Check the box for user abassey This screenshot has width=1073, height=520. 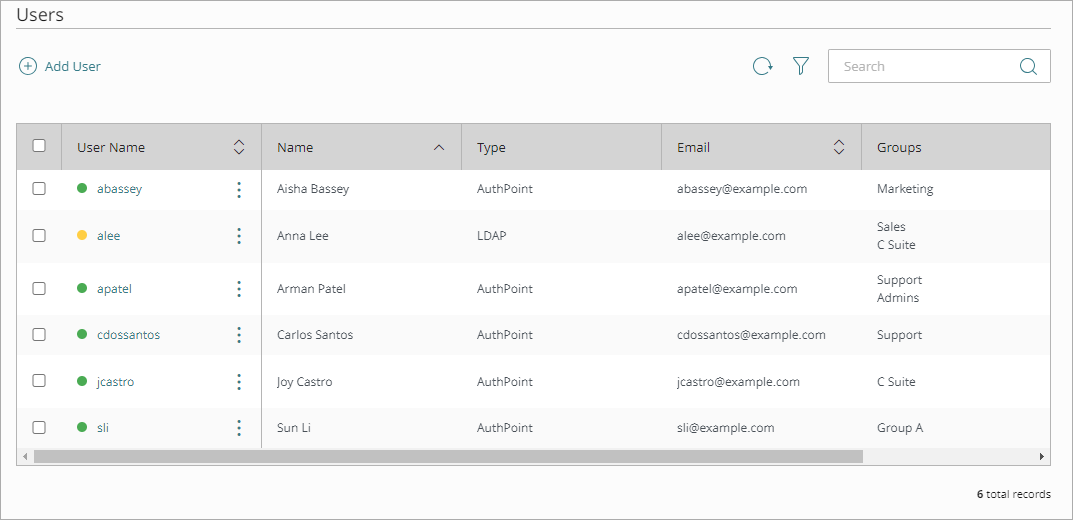39,189
